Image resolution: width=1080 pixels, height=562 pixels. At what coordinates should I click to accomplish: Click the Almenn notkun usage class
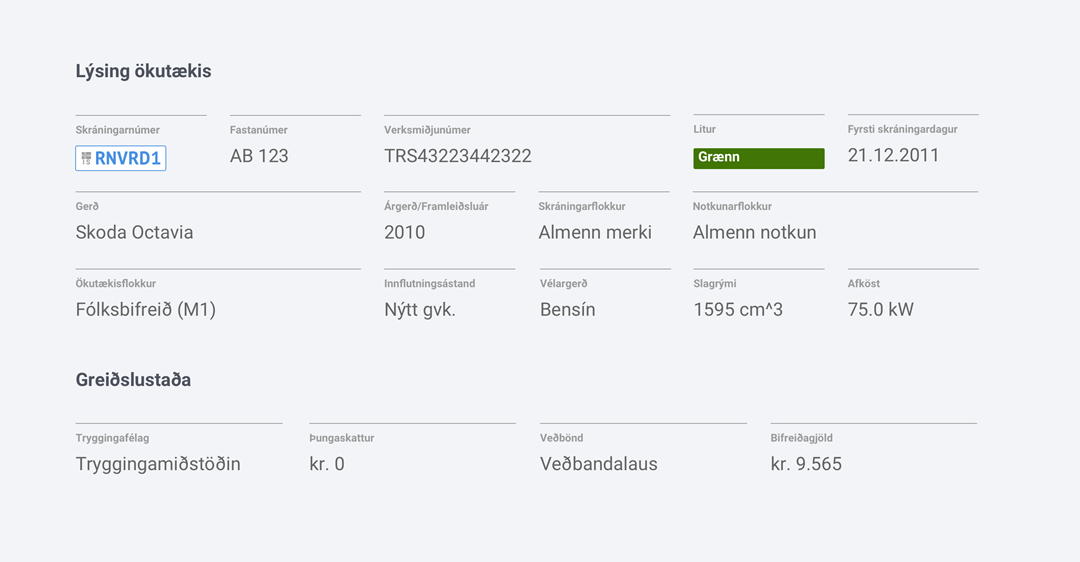pos(754,232)
